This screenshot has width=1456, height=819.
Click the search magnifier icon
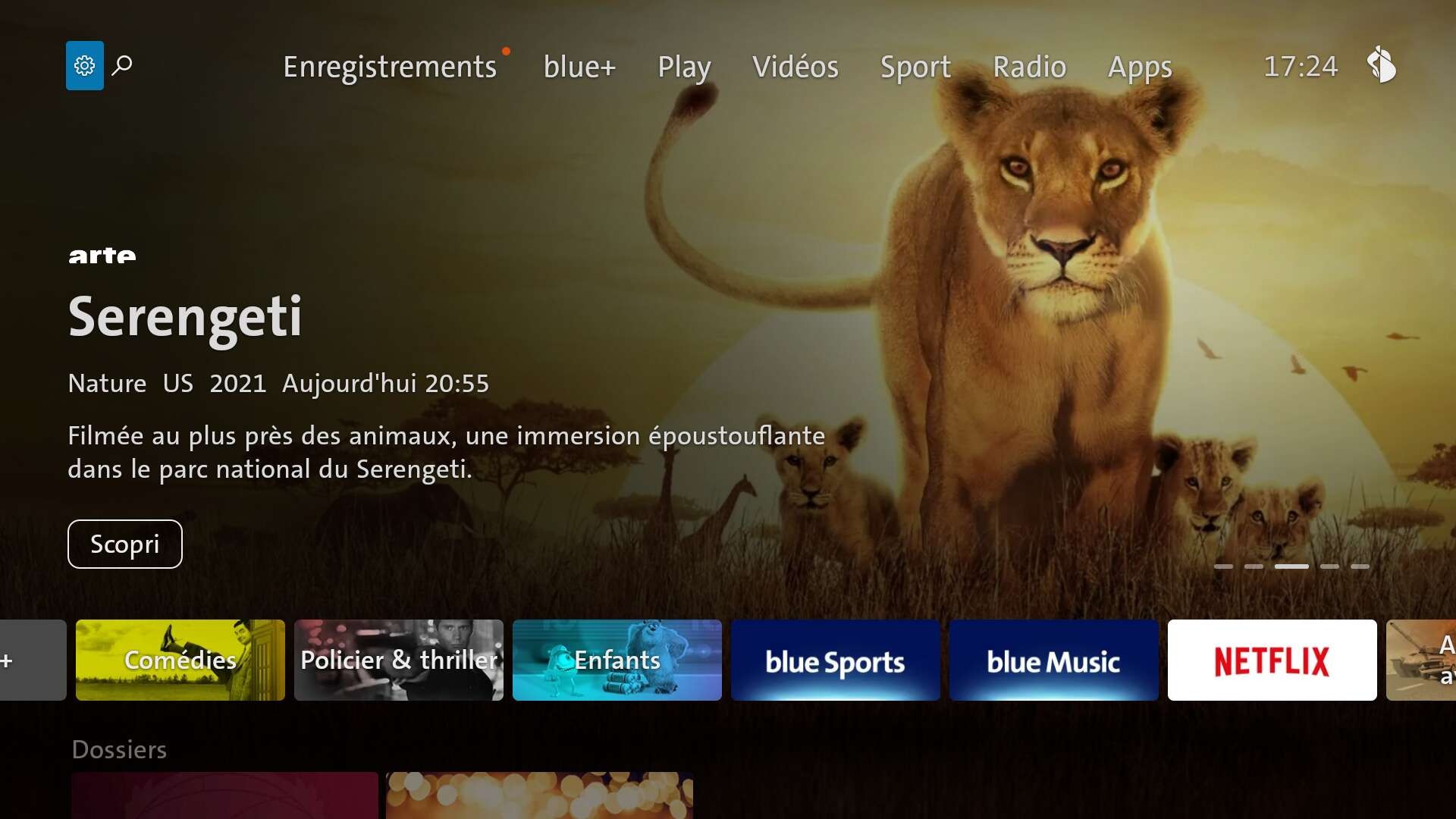(122, 66)
